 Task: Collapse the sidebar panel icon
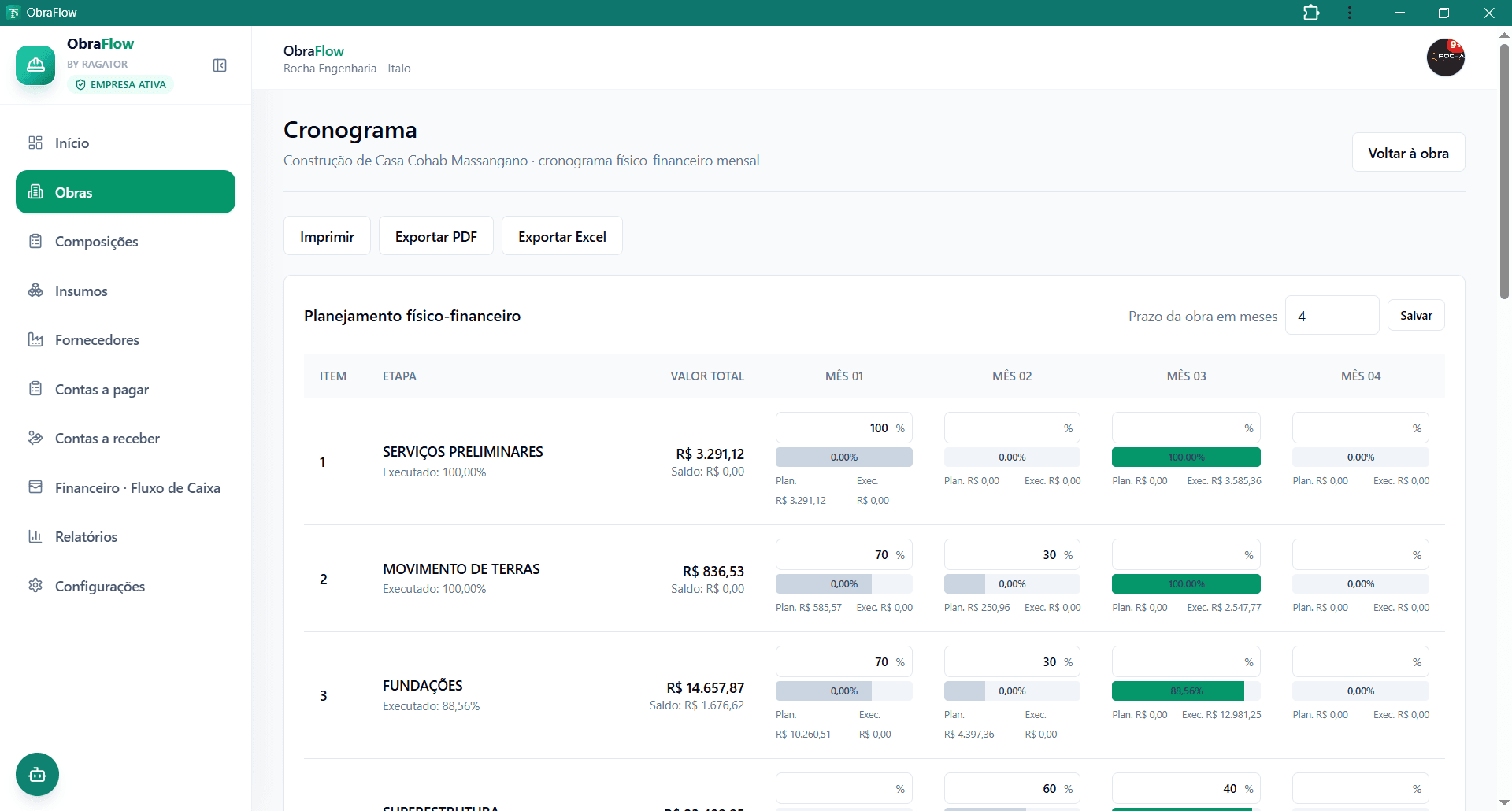click(220, 65)
